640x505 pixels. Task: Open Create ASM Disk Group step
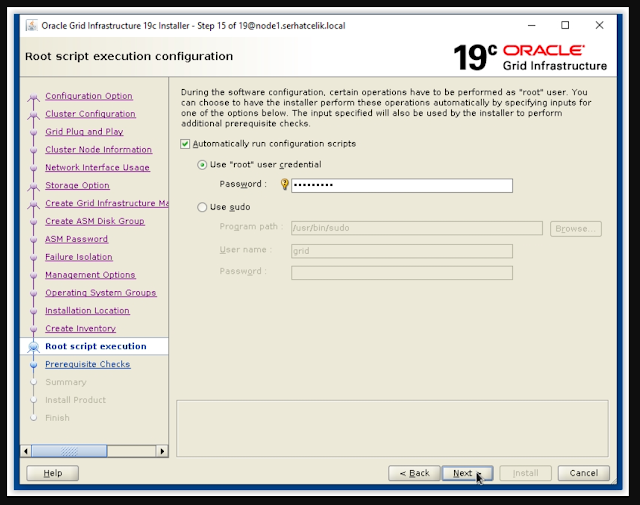(95, 221)
